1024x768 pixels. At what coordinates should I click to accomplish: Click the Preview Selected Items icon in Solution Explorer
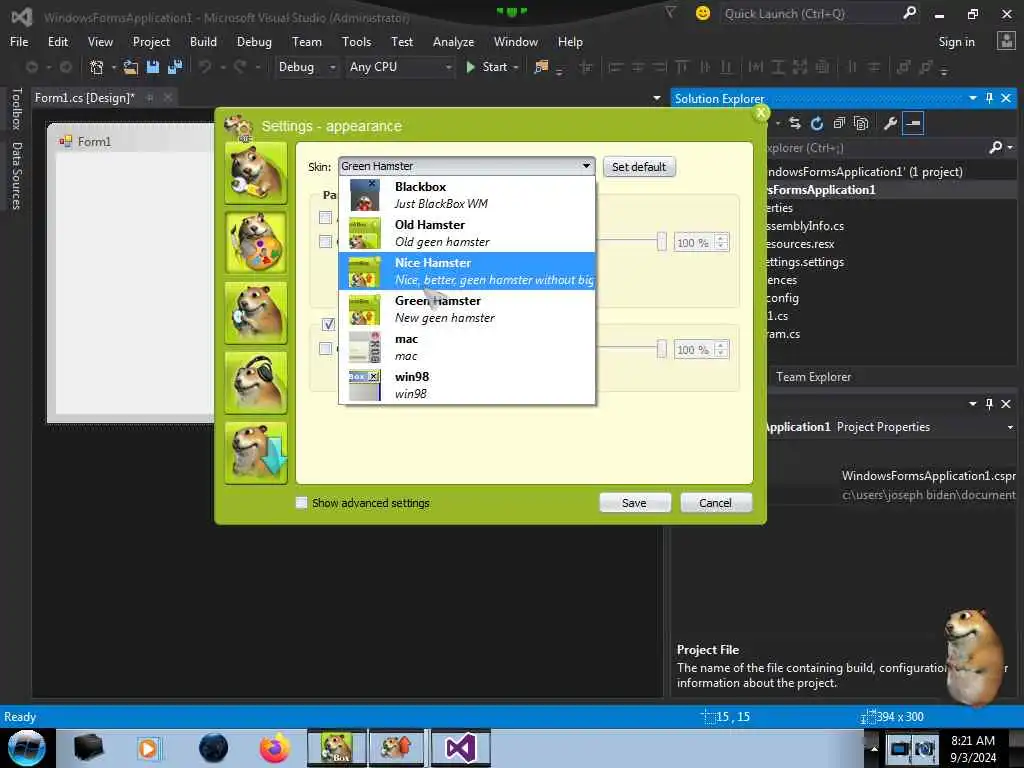(913, 123)
